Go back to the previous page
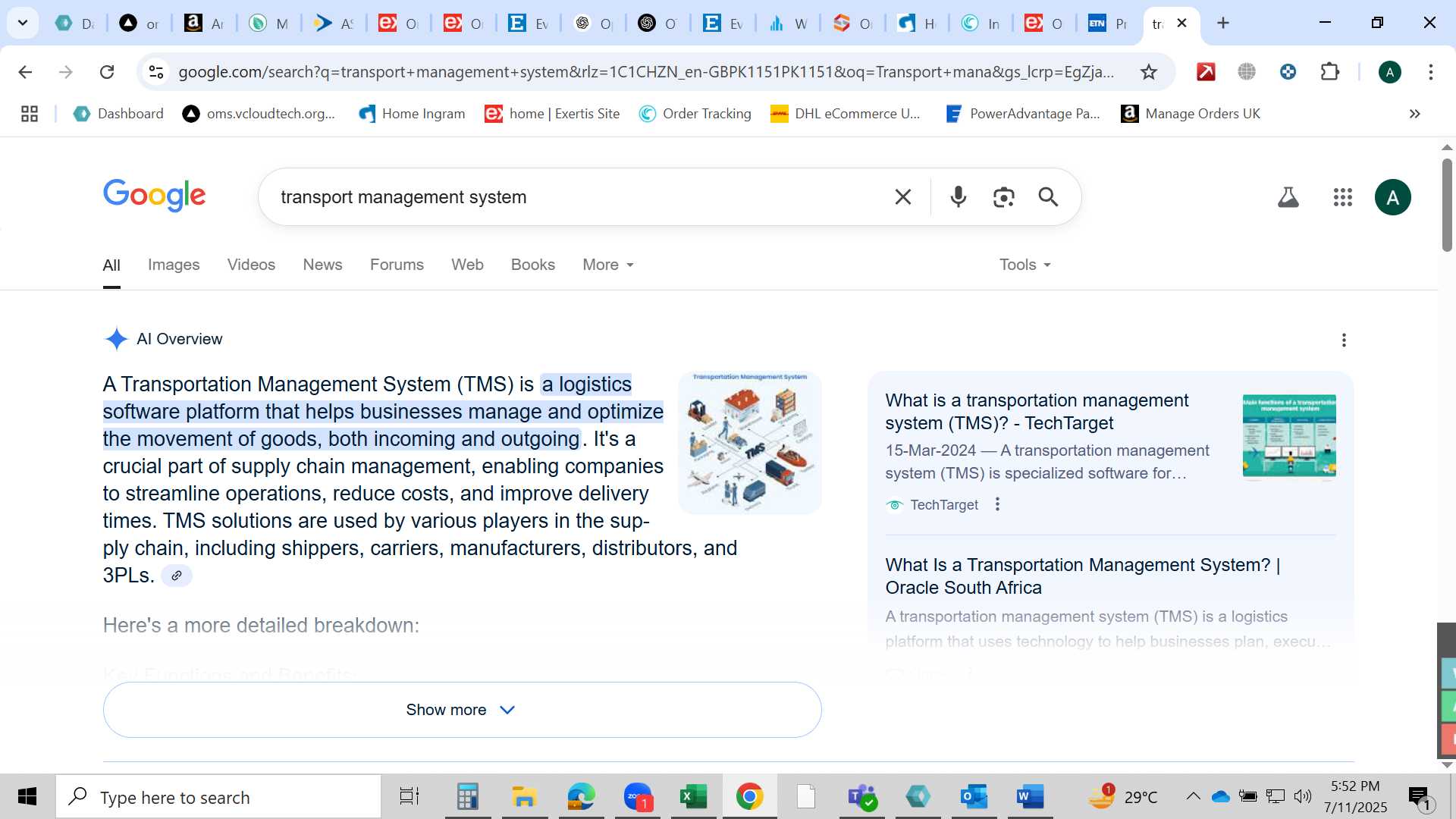The height and width of the screenshot is (819, 1456). pyautogui.click(x=25, y=72)
